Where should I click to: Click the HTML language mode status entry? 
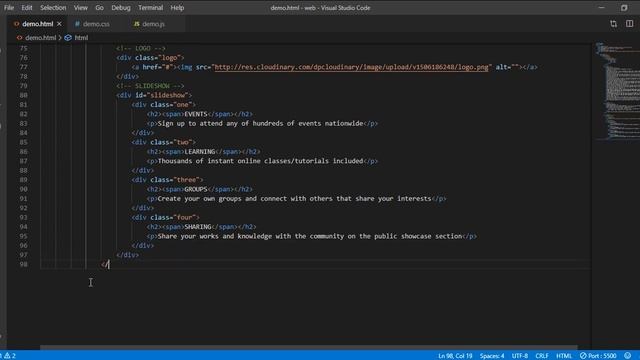point(564,356)
